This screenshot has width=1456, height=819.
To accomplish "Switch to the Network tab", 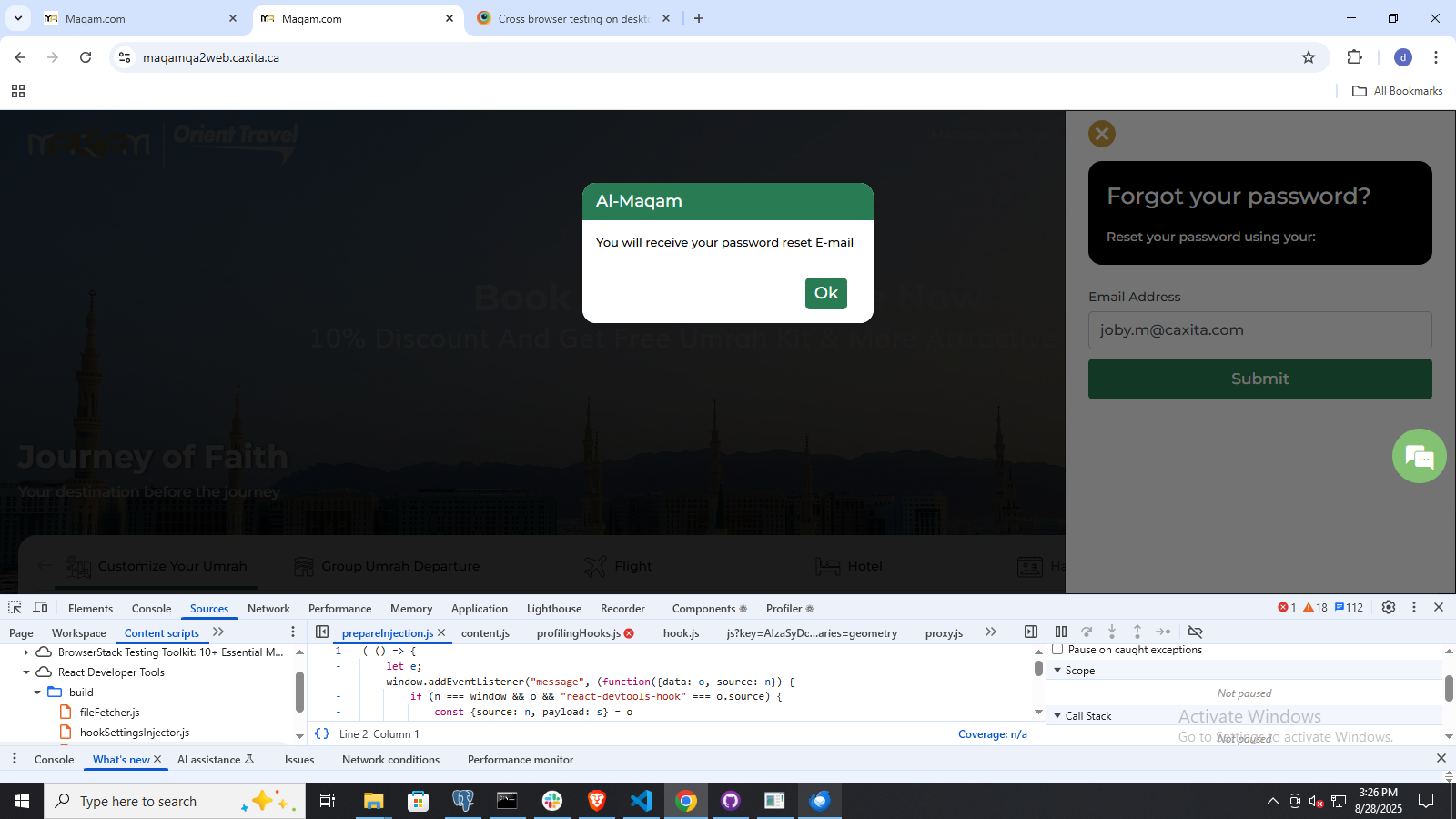I will point(268,609).
